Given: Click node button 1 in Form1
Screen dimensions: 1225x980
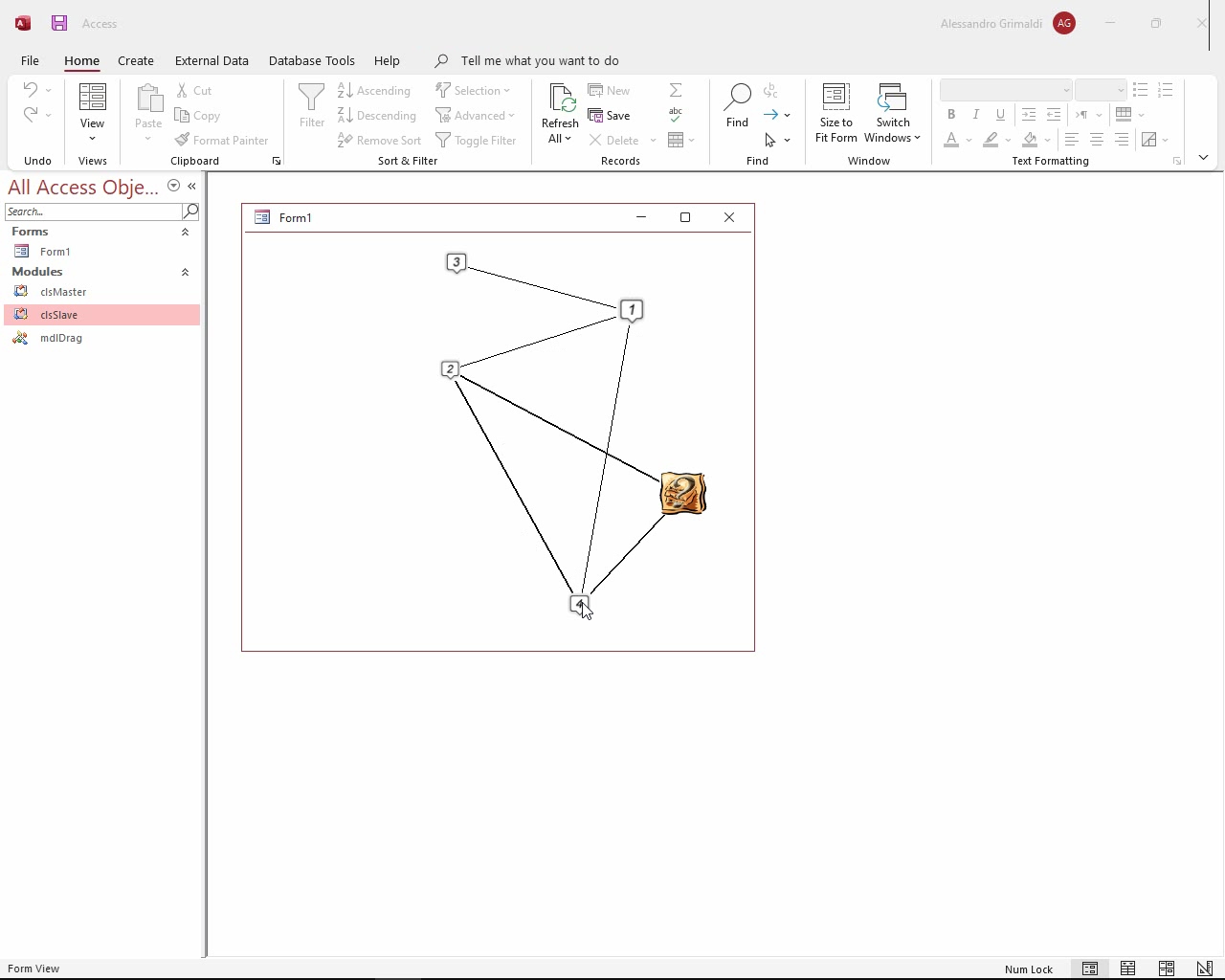Looking at the screenshot, I should [x=632, y=310].
